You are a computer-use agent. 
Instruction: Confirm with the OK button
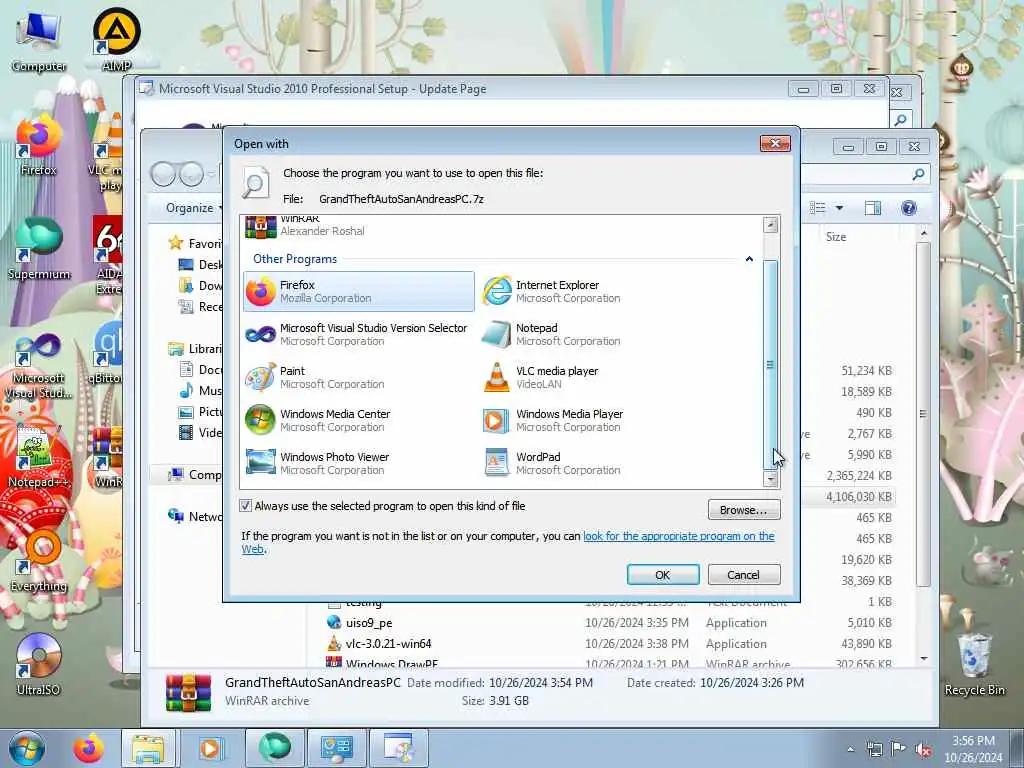tap(663, 575)
